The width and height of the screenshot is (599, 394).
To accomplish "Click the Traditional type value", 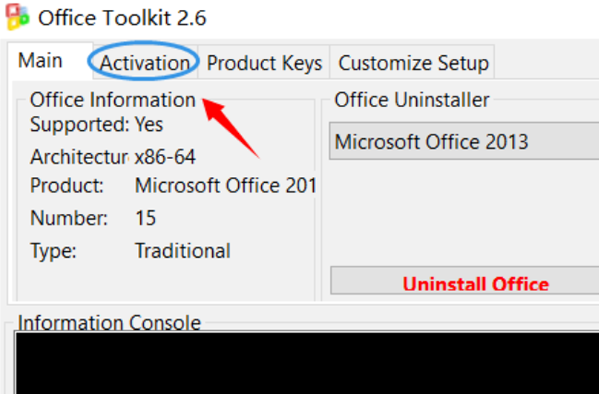I will coord(183,251).
